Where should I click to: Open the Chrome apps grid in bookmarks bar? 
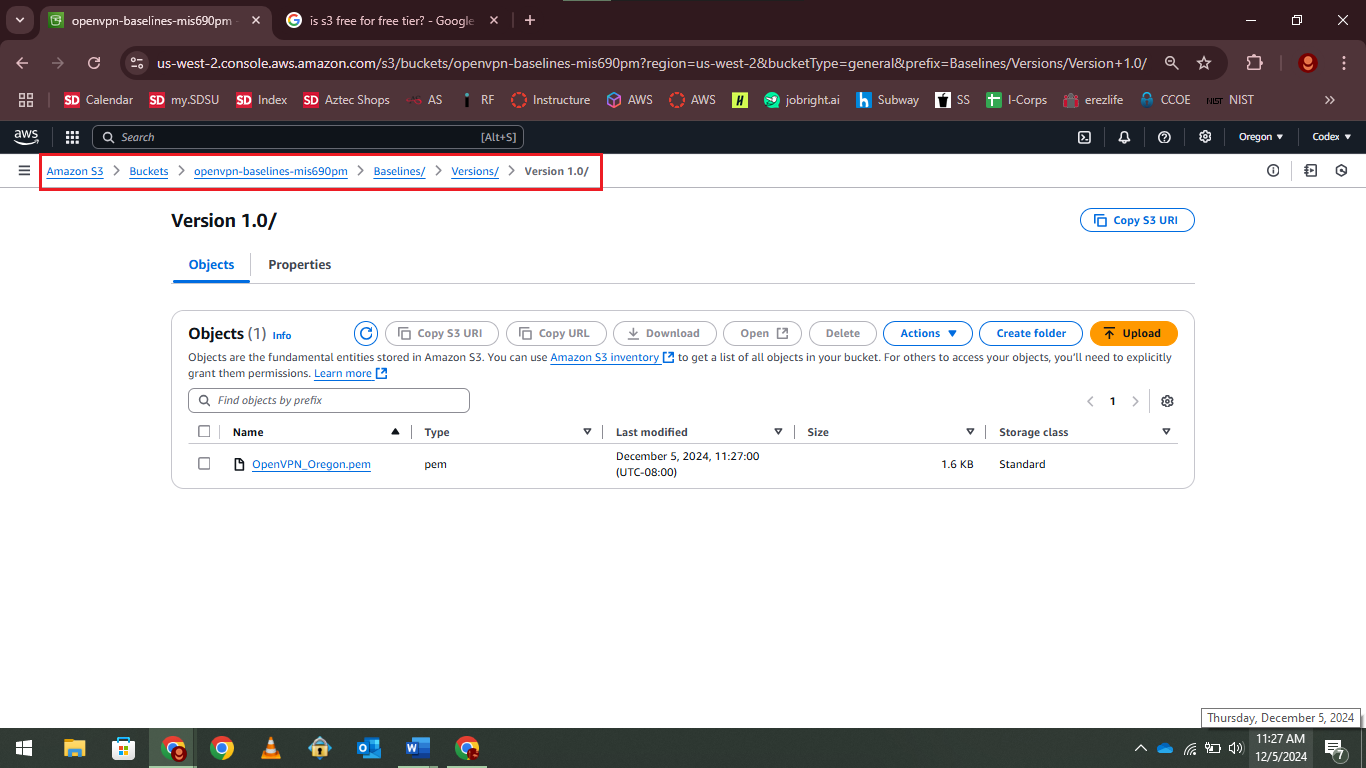point(26,100)
